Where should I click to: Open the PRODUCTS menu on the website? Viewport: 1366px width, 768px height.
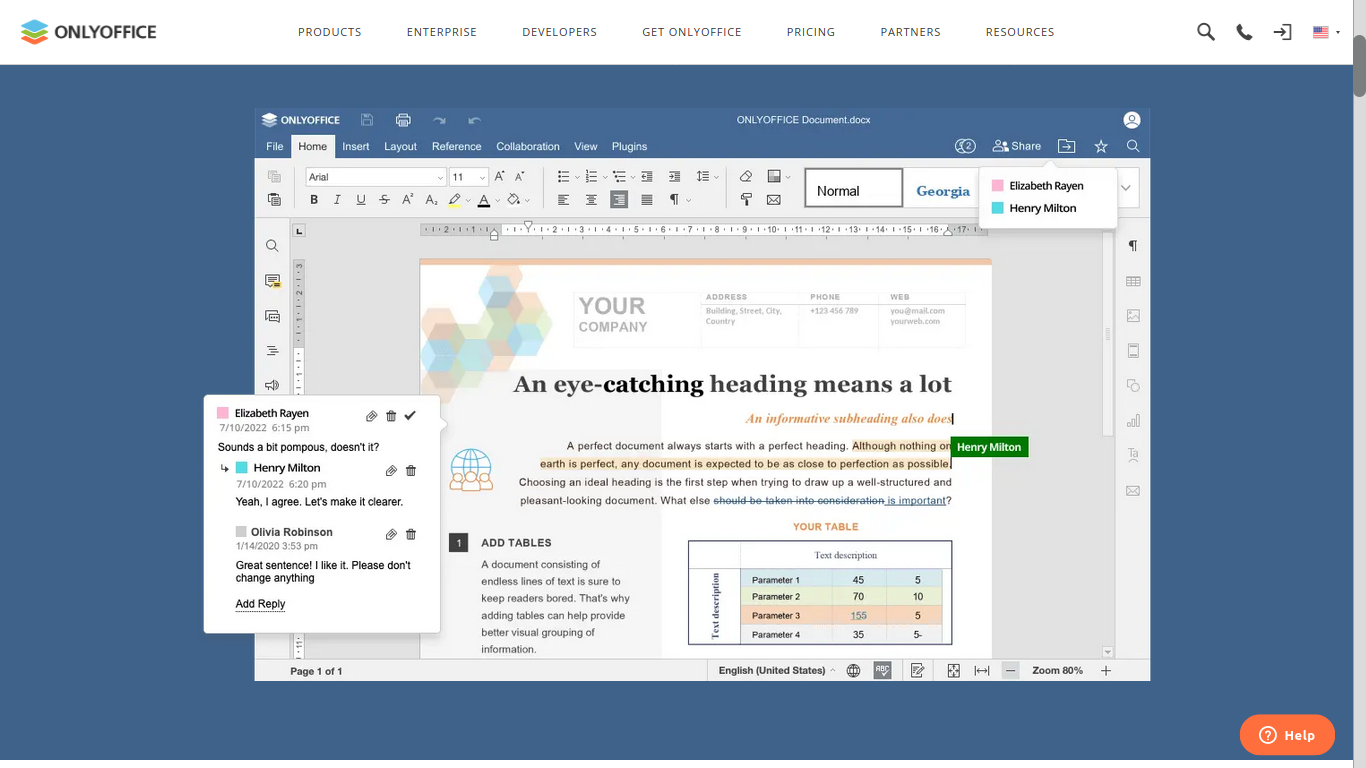[x=330, y=32]
